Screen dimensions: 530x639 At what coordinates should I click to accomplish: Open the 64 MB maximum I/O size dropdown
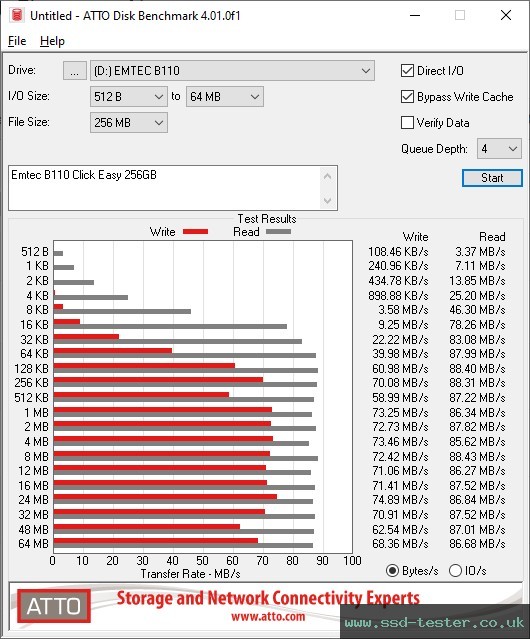pyautogui.click(x=225, y=97)
